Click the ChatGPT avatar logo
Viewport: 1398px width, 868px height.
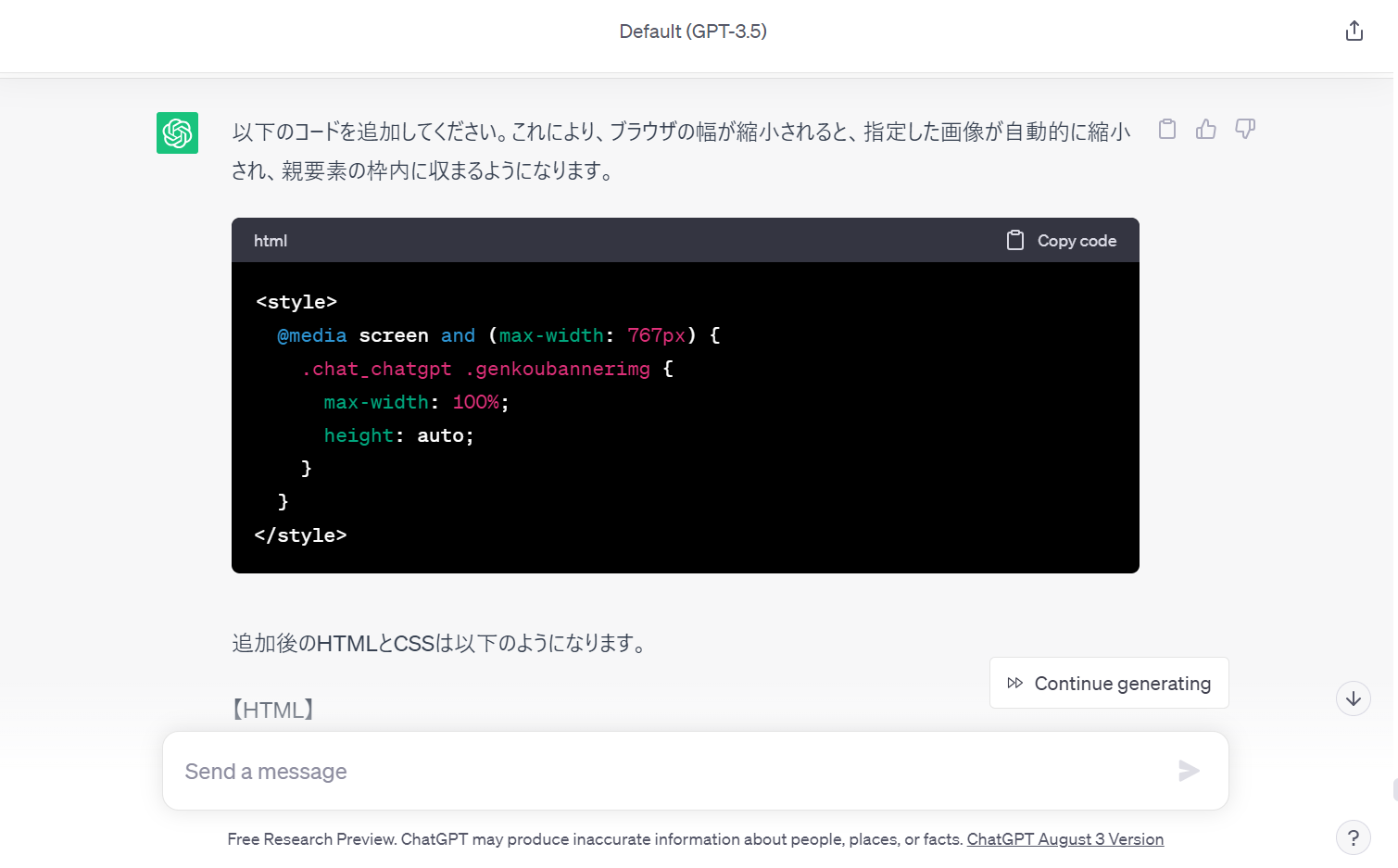[x=177, y=132]
